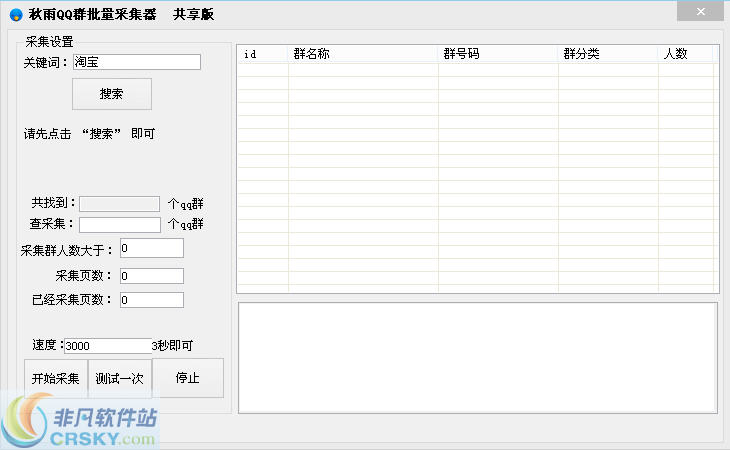Focus the 关键词 keyword field containing 淘宝
The height and width of the screenshot is (450, 730).
click(x=137, y=62)
